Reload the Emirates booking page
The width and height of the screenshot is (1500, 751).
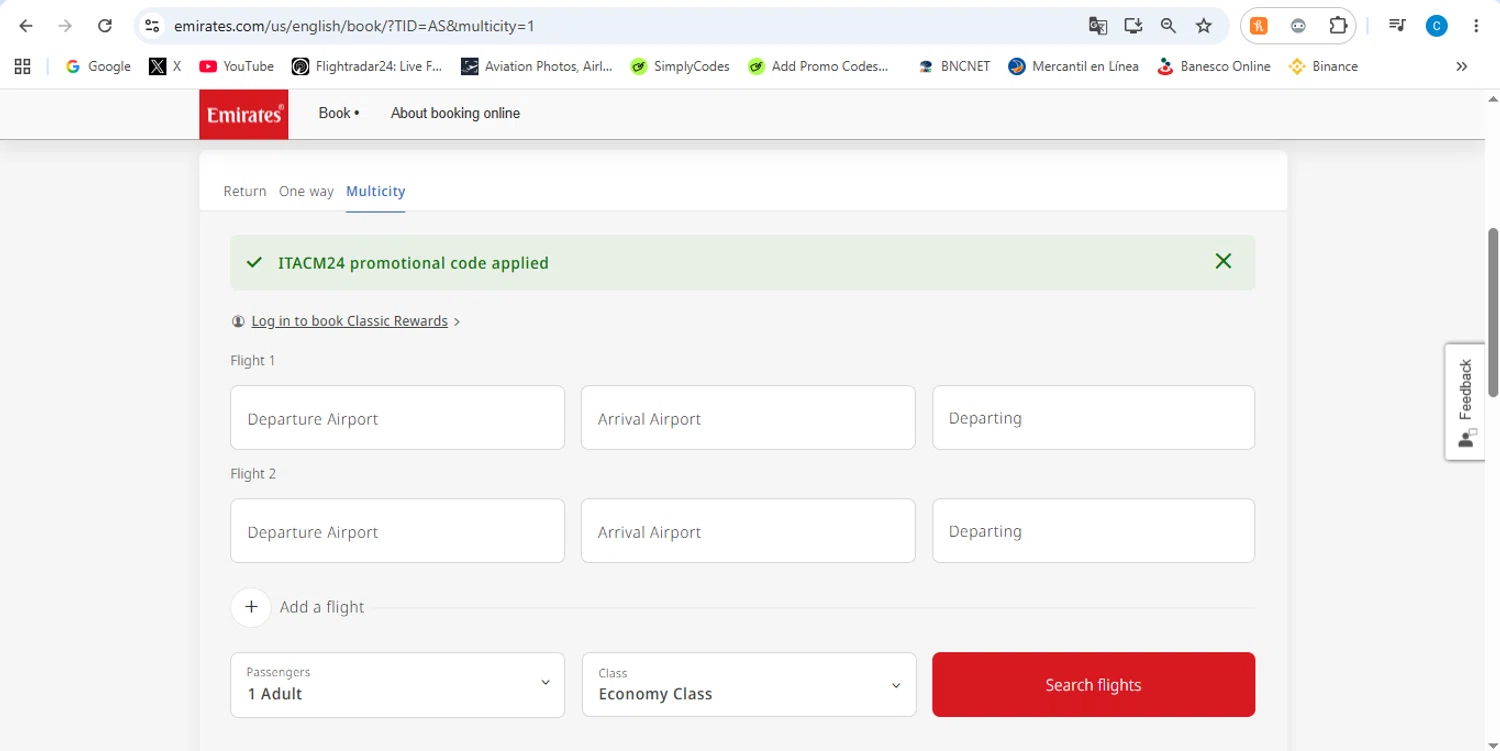click(104, 26)
